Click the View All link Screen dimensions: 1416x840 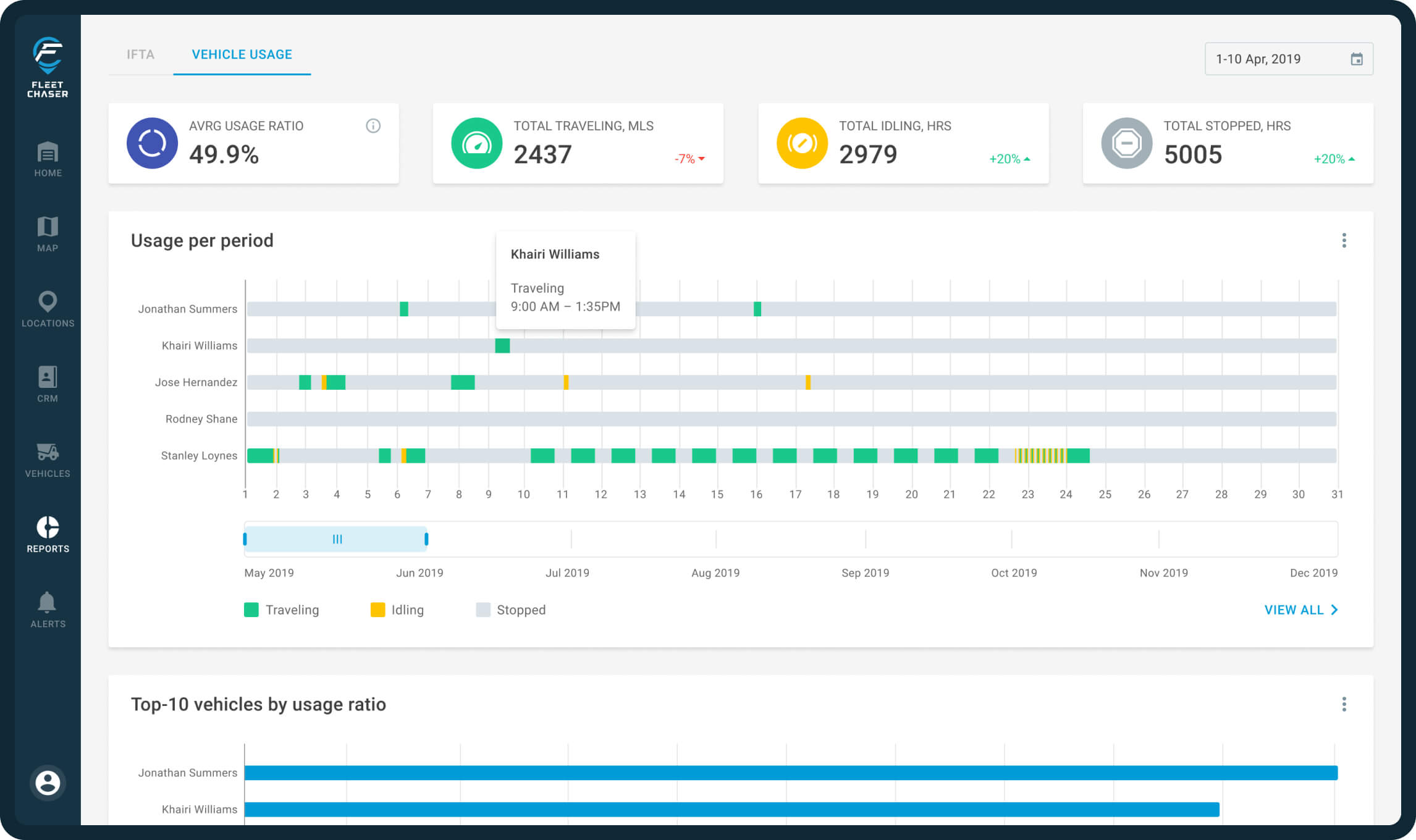[1300, 610]
